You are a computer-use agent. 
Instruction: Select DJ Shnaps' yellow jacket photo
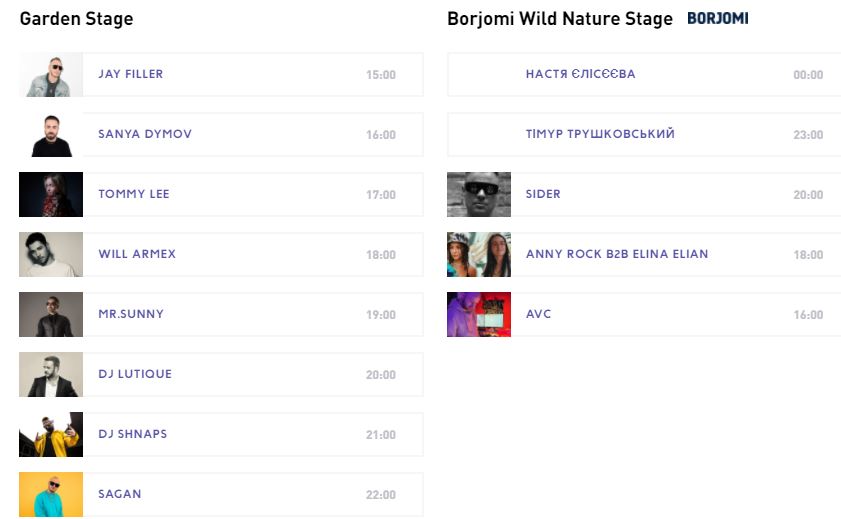[51, 435]
